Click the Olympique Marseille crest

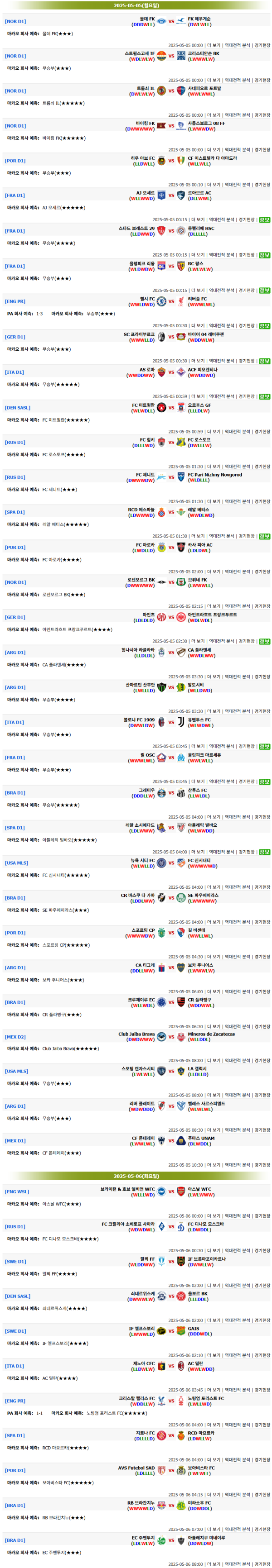pos(181,758)
